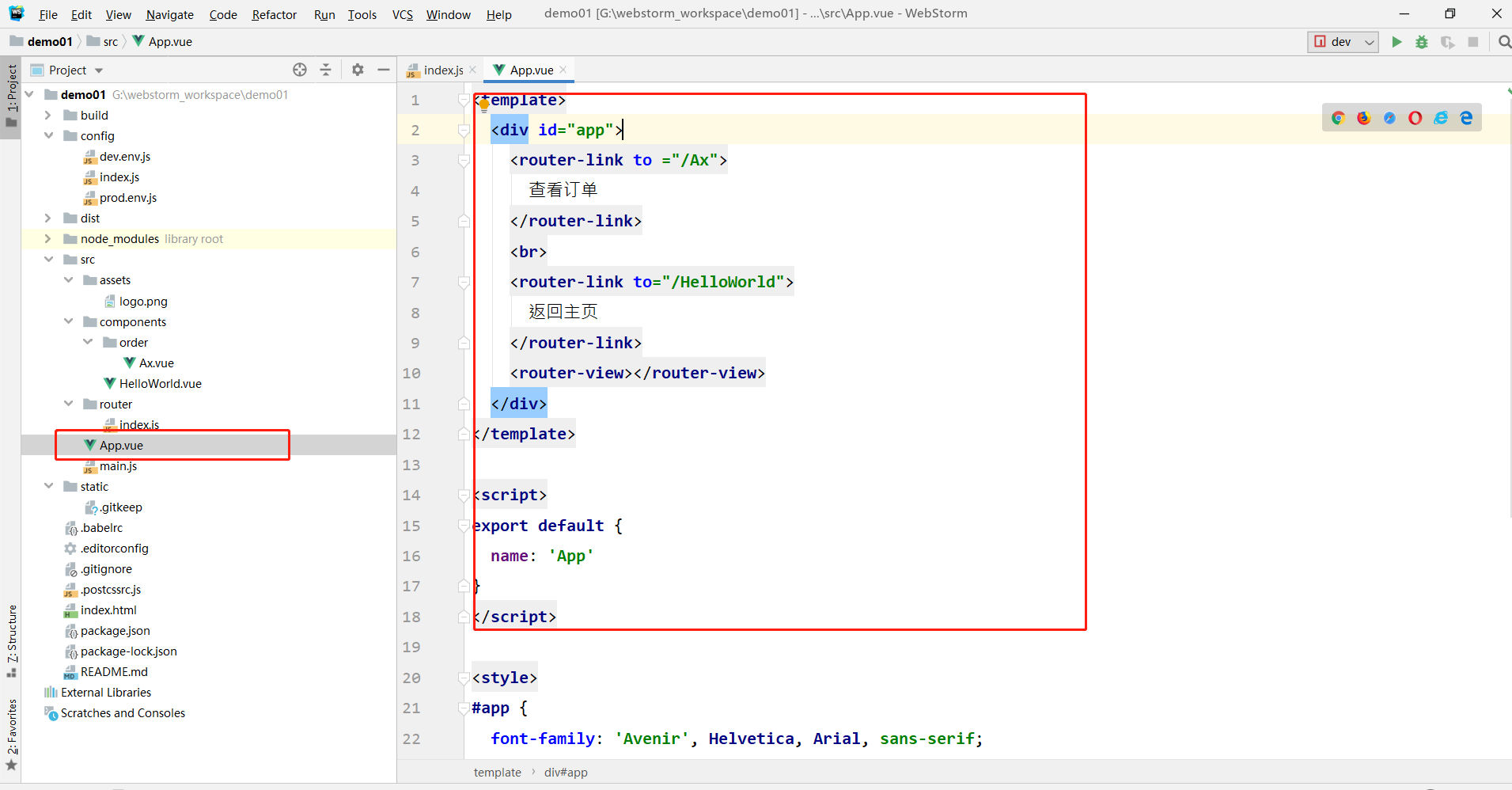
Task: Run the dev configuration with play button
Action: click(1396, 42)
